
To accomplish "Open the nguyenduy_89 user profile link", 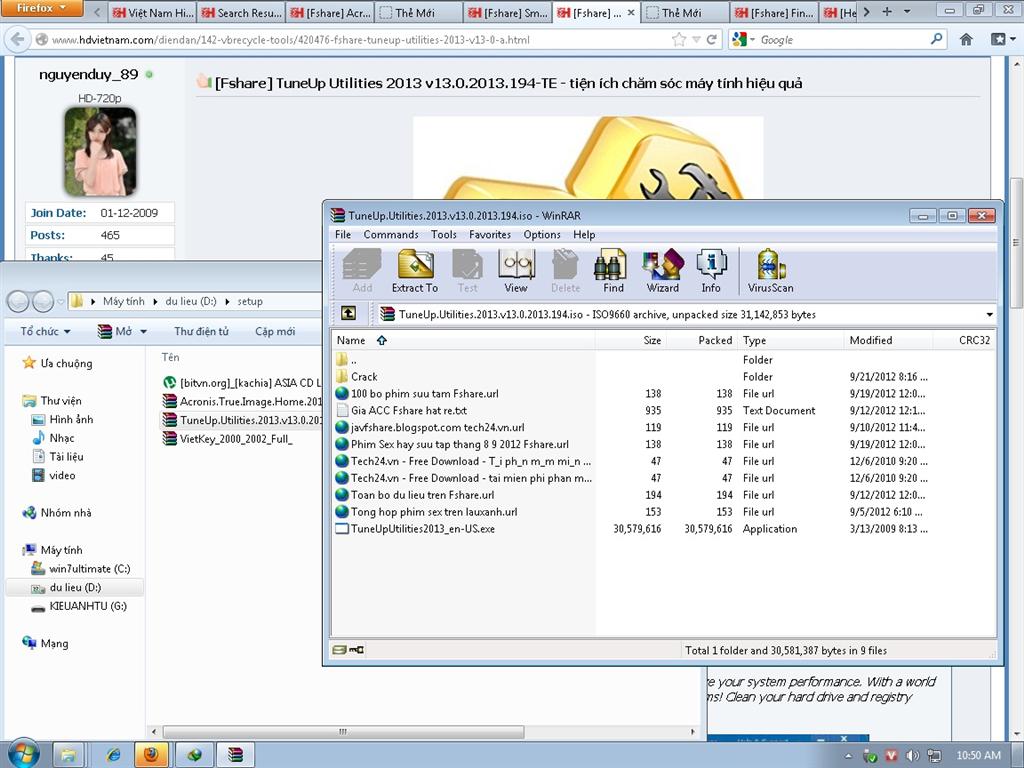I will (x=89, y=74).
